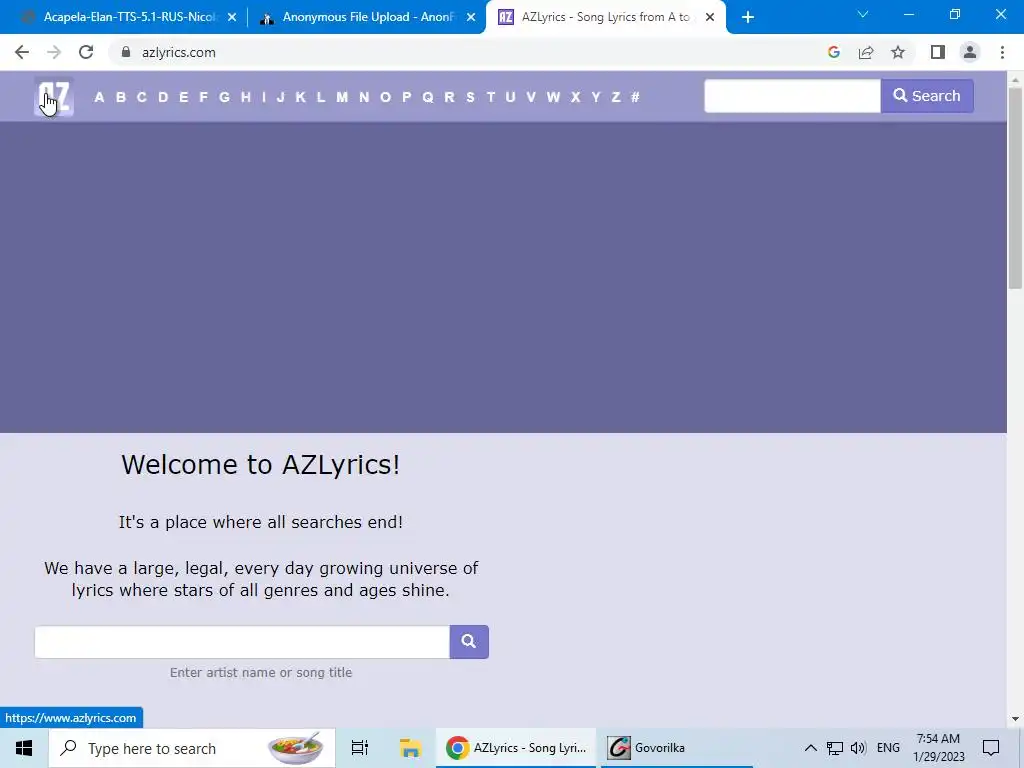Click the padlock site info icon
Screen dimensions: 1024x768
click(126, 52)
